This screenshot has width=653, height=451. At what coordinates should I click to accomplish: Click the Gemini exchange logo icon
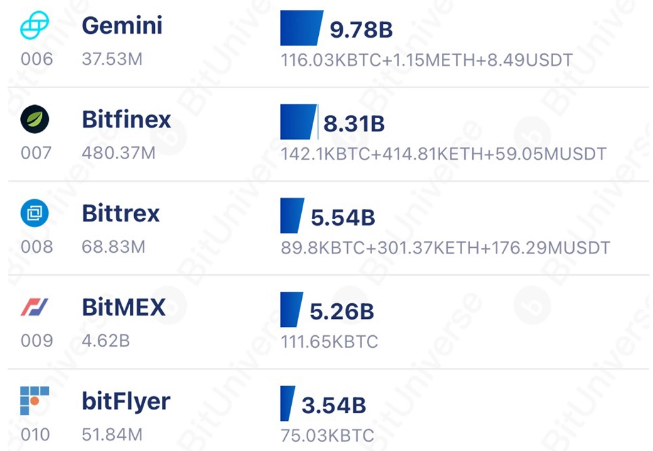(x=35, y=25)
